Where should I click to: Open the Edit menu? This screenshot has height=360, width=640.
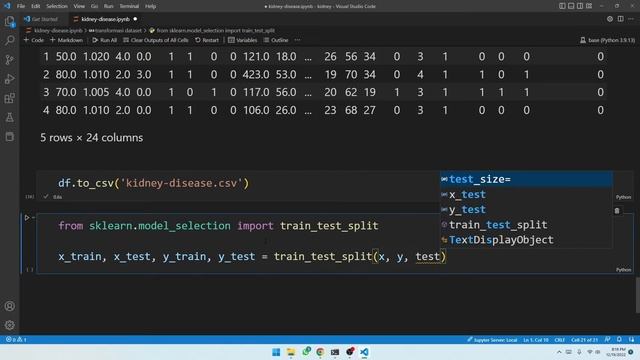pyautogui.click(x=36, y=6)
